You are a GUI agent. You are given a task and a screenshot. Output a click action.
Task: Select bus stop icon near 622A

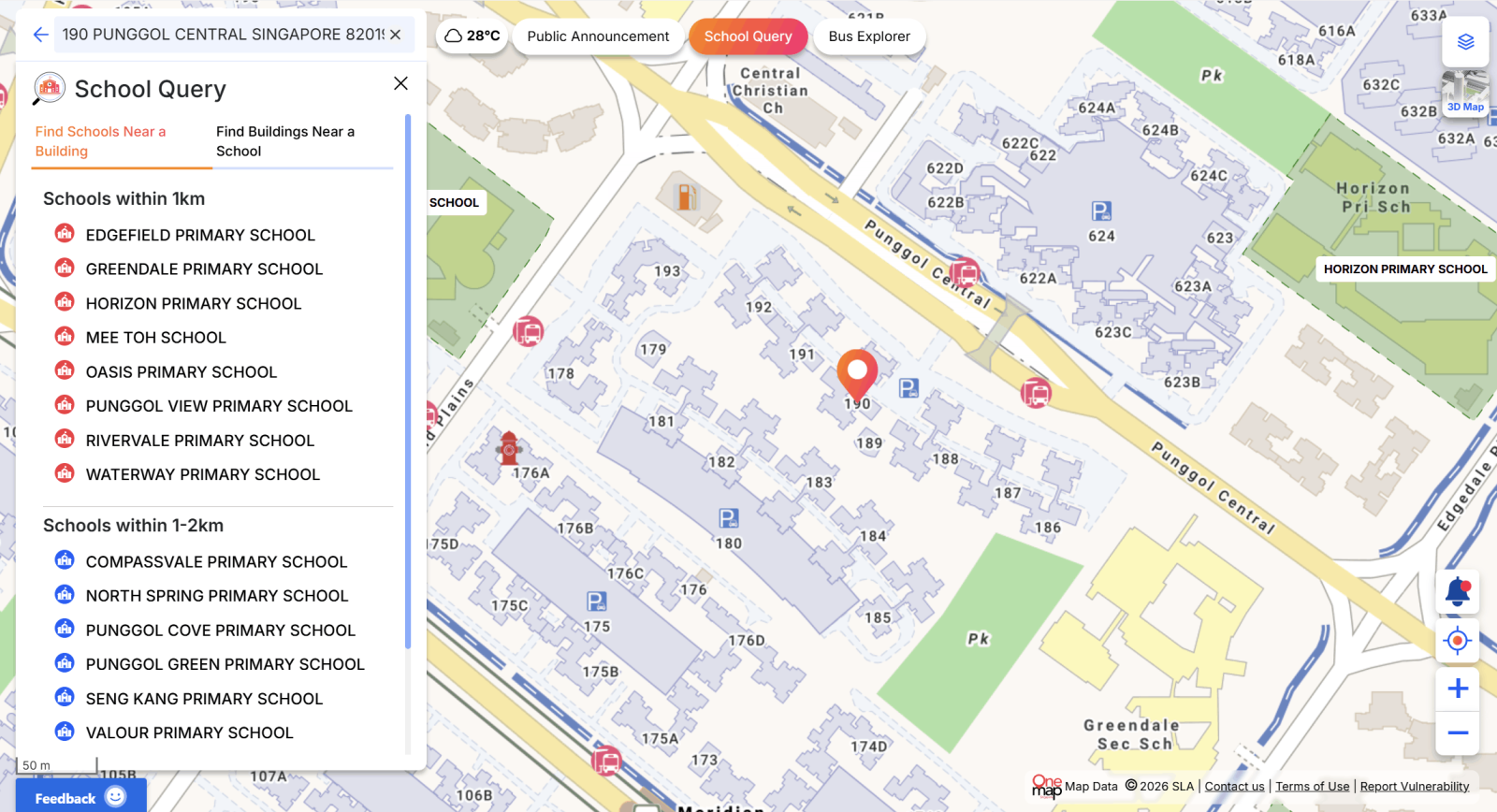click(x=965, y=273)
